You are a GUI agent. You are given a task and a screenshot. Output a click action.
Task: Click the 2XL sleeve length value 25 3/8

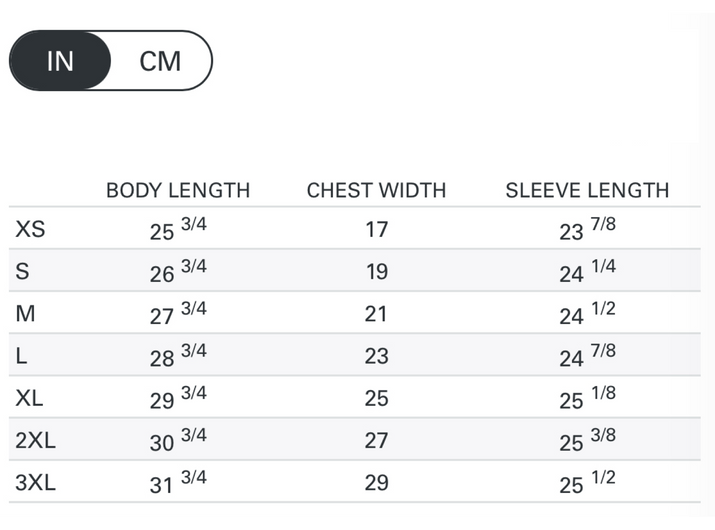tap(587, 441)
